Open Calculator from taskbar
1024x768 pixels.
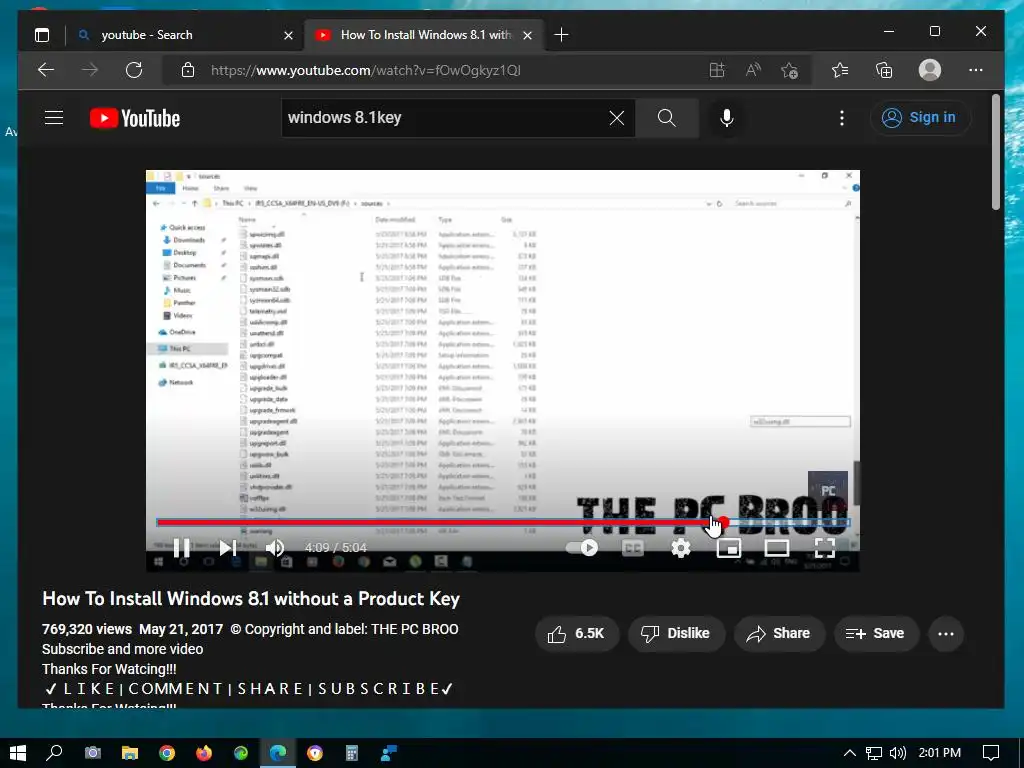352,753
